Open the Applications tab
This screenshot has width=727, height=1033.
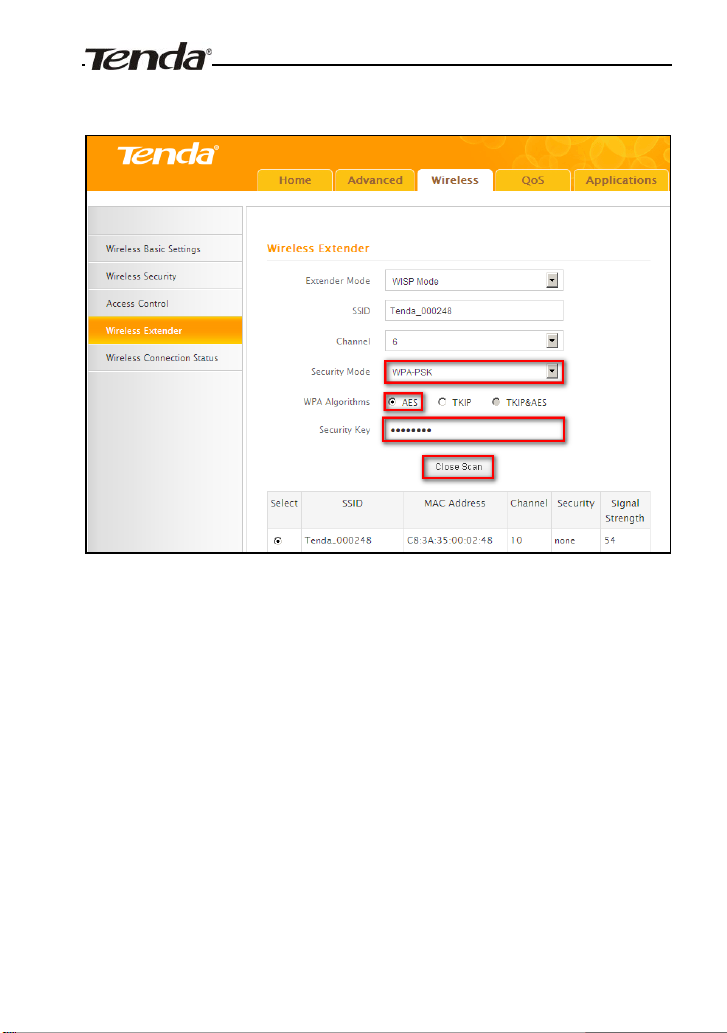pyautogui.click(x=621, y=180)
